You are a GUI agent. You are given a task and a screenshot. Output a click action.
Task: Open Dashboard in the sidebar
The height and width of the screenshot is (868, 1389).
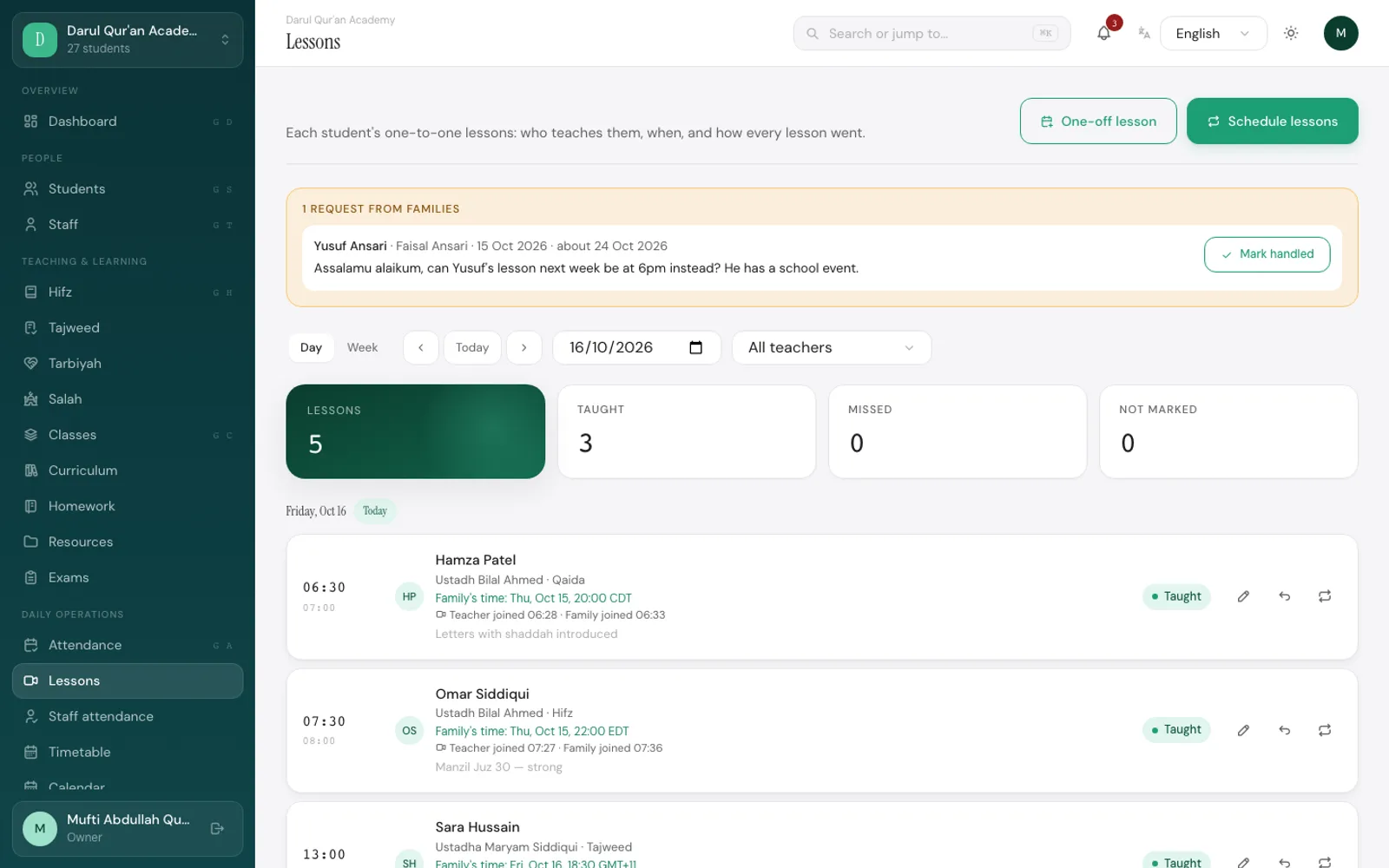click(x=128, y=122)
